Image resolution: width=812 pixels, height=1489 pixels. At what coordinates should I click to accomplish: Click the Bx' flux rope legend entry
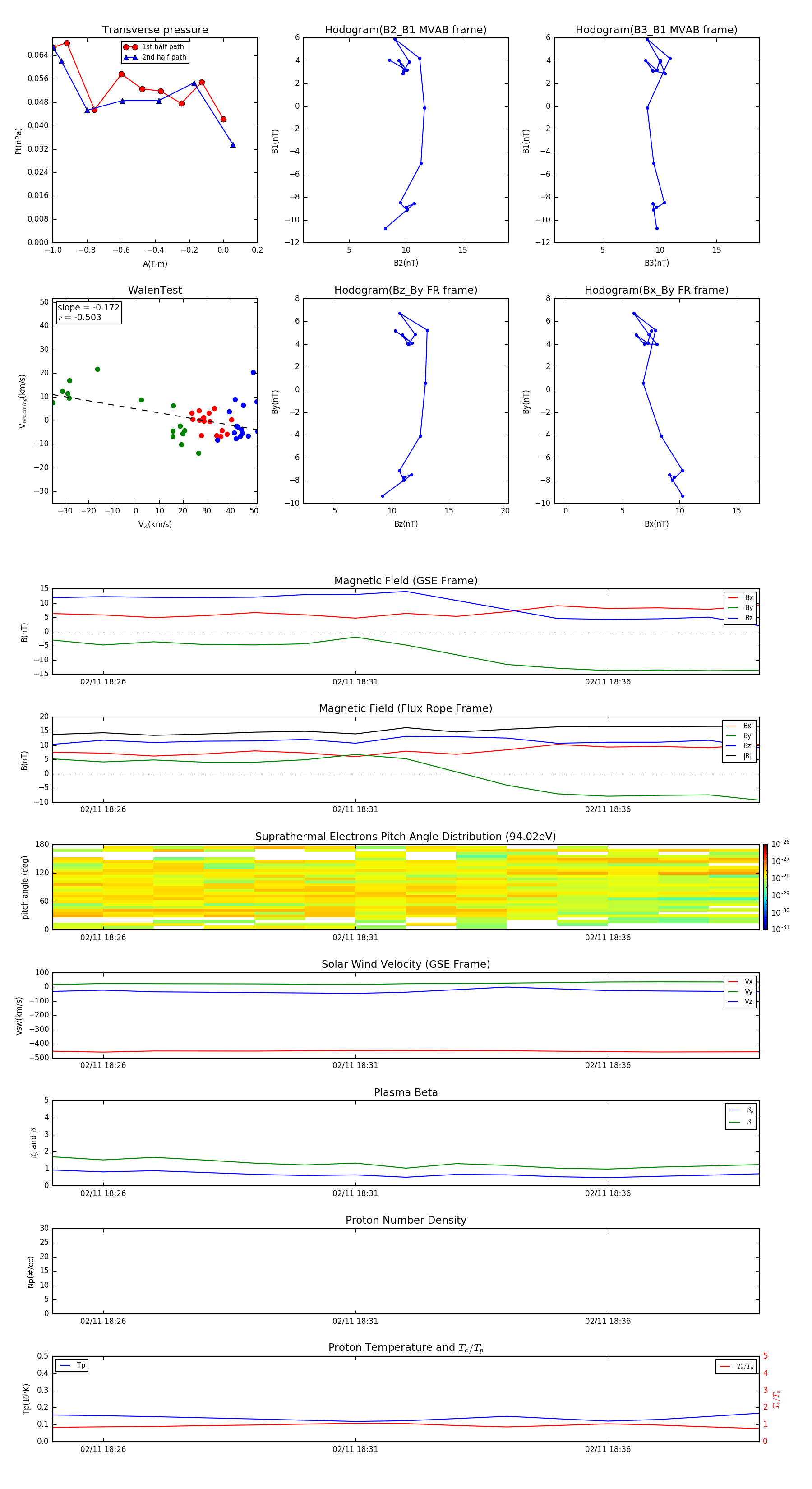pyautogui.click(x=739, y=726)
